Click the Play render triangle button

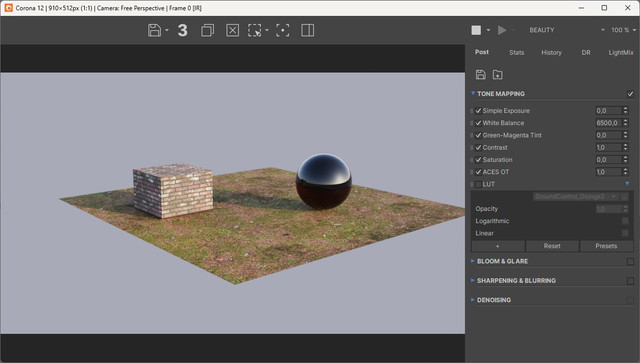tap(502, 30)
